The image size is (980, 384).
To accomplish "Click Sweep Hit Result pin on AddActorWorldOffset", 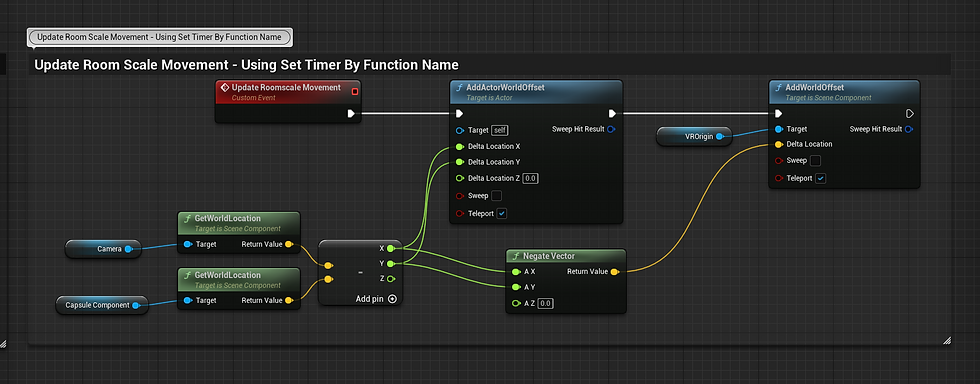I will point(611,129).
